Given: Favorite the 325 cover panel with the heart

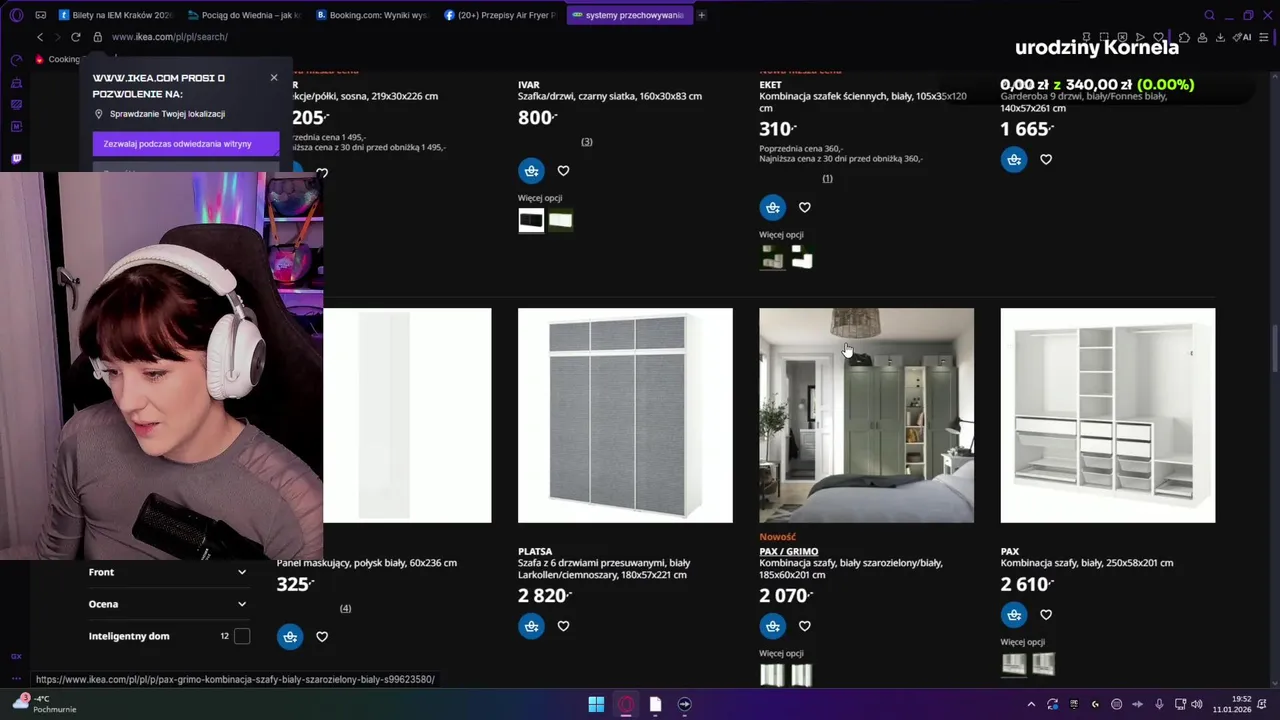Looking at the screenshot, I should click(322, 637).
